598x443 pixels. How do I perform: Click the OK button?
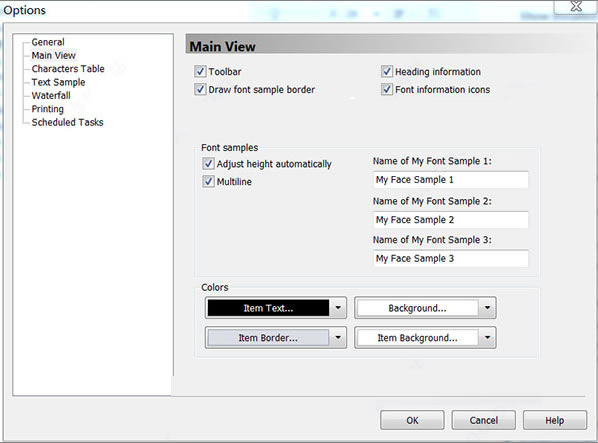point(412,420)
